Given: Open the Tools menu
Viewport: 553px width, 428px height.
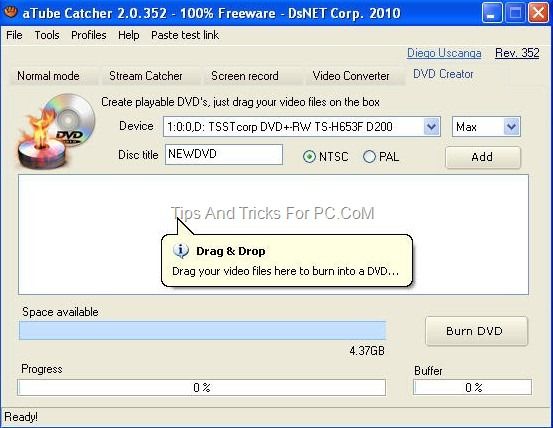Looking at the screenshot, I should [47, 35].
